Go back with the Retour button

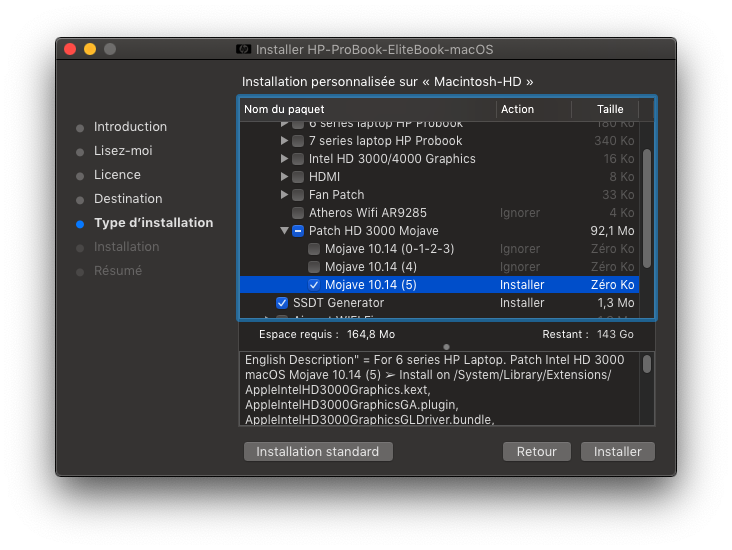[536, 451]
